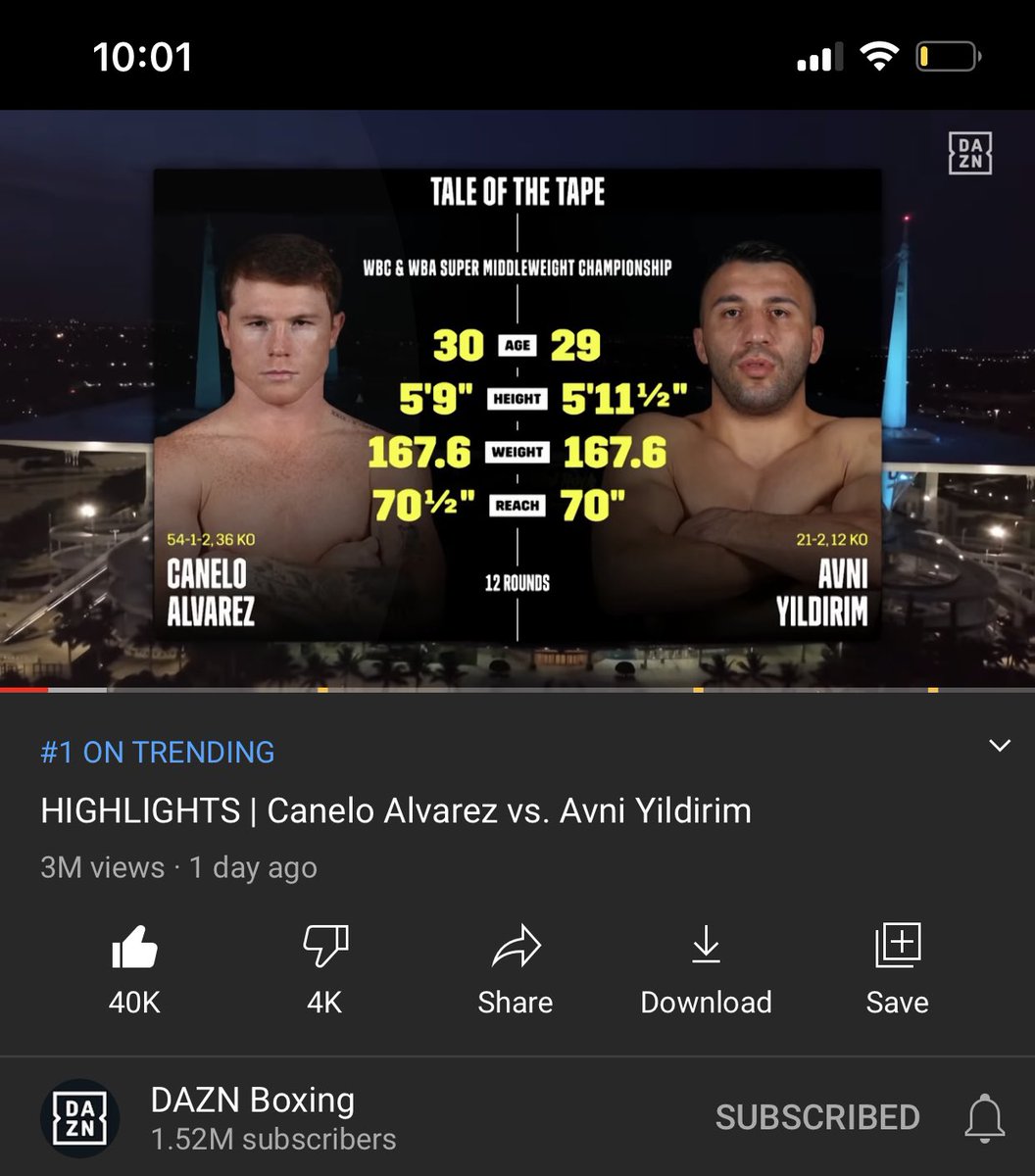Tap the DAZN watermark logo on video
Image resolution: width=1035 pixels, height=1176 pixels.
(970, 154)
